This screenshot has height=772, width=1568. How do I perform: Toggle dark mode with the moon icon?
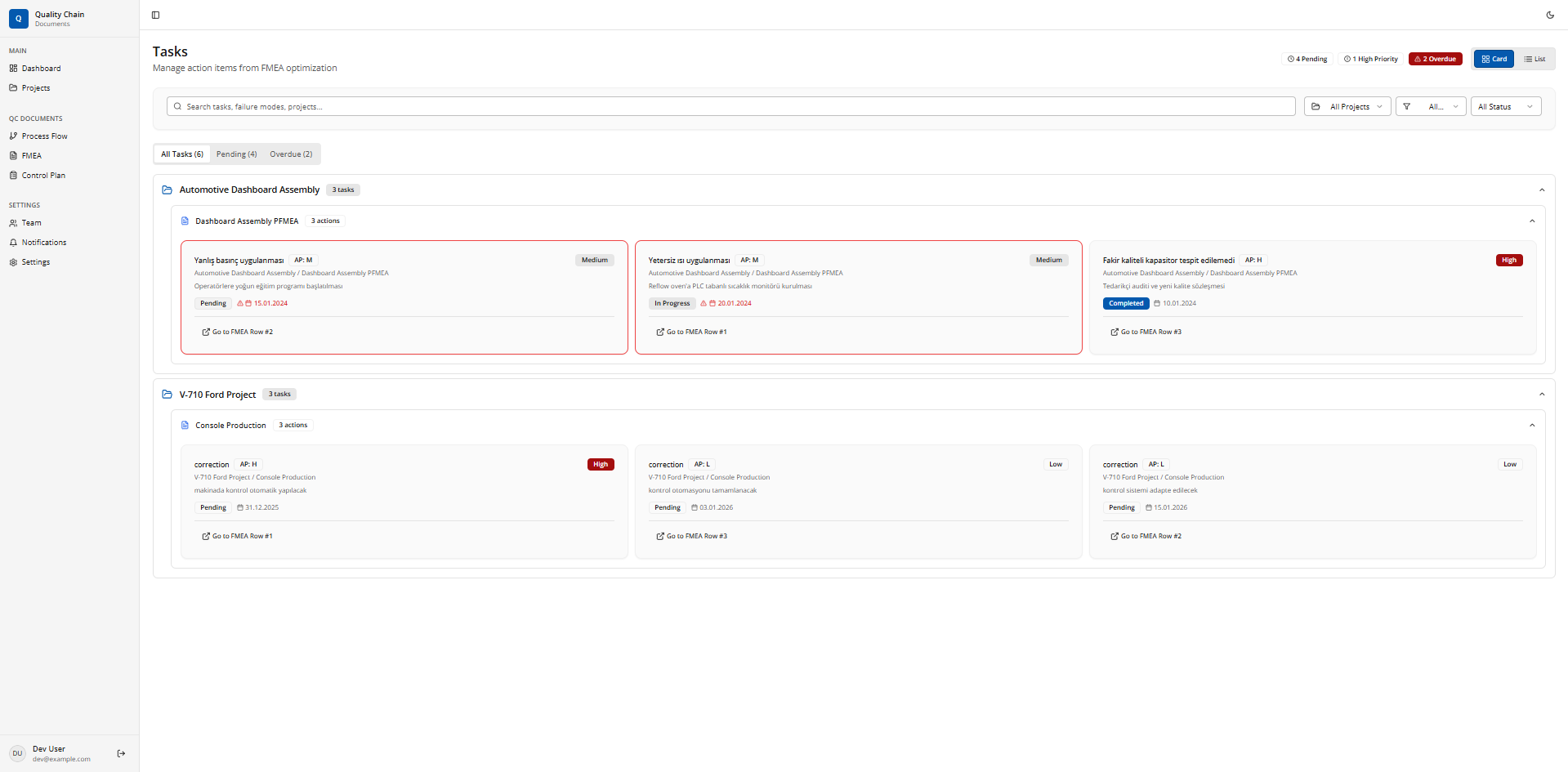[1551, 15]
